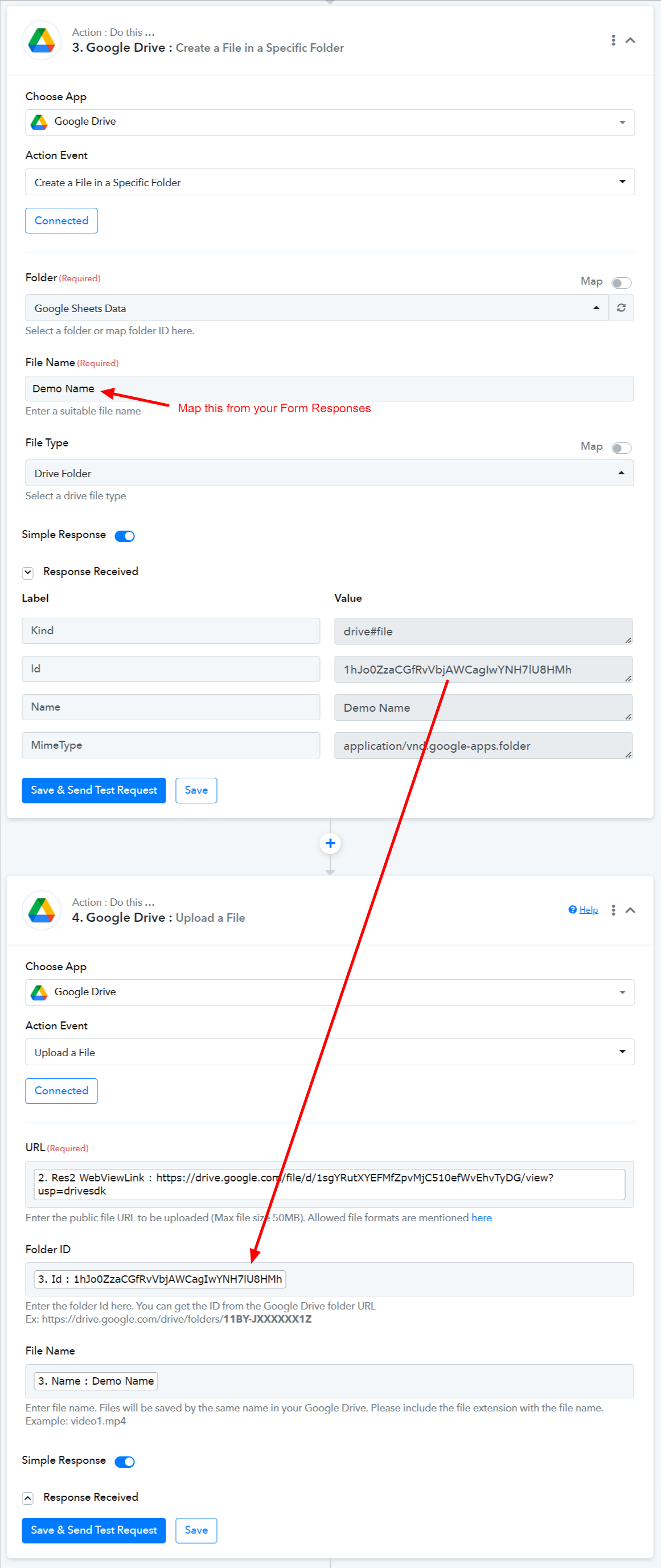Click the File Name field containing Demo Name
Screen dimensions: 661x1568
(x=329, y=388)
